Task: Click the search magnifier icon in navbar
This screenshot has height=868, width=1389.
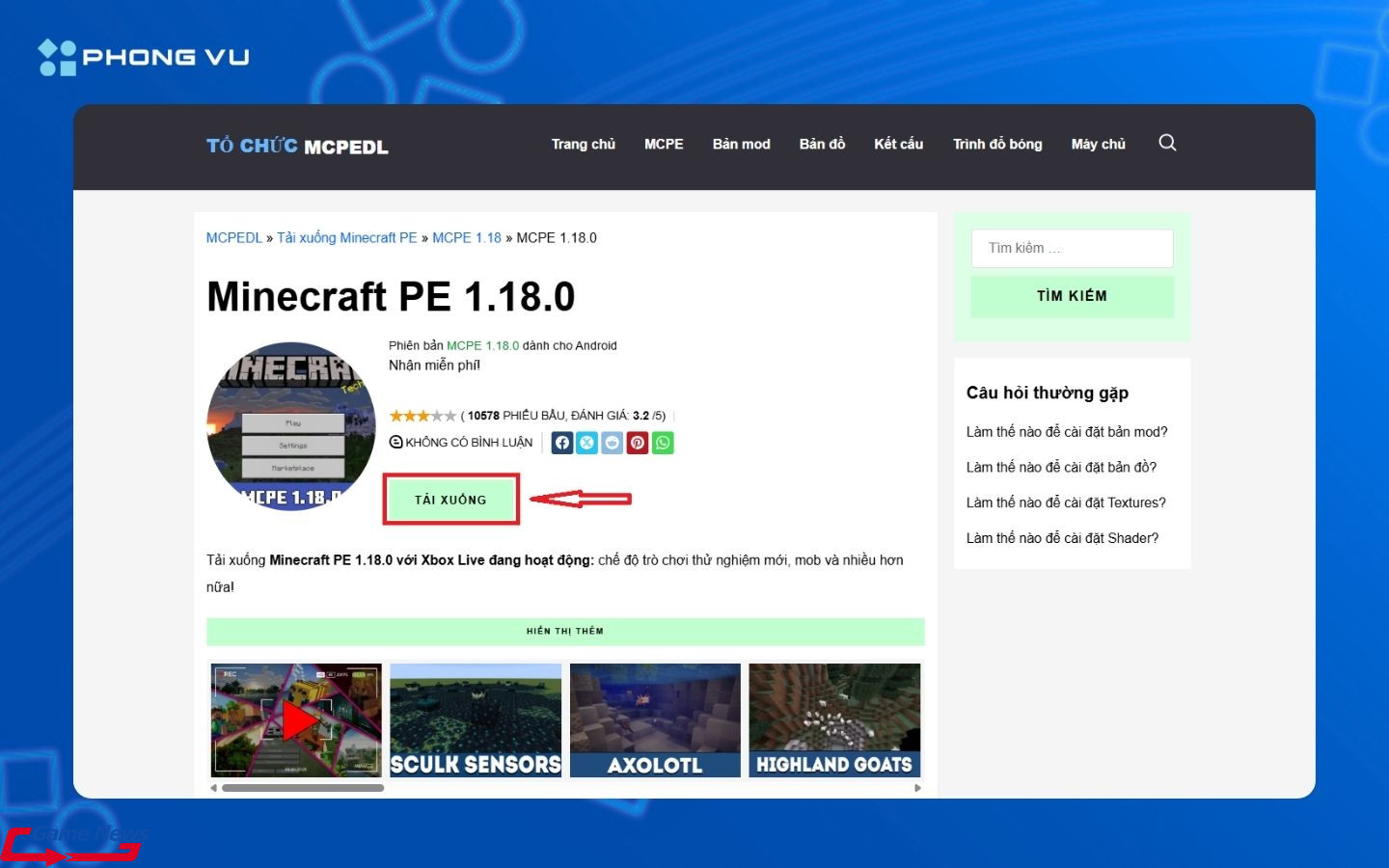Action: point(1167,144)
